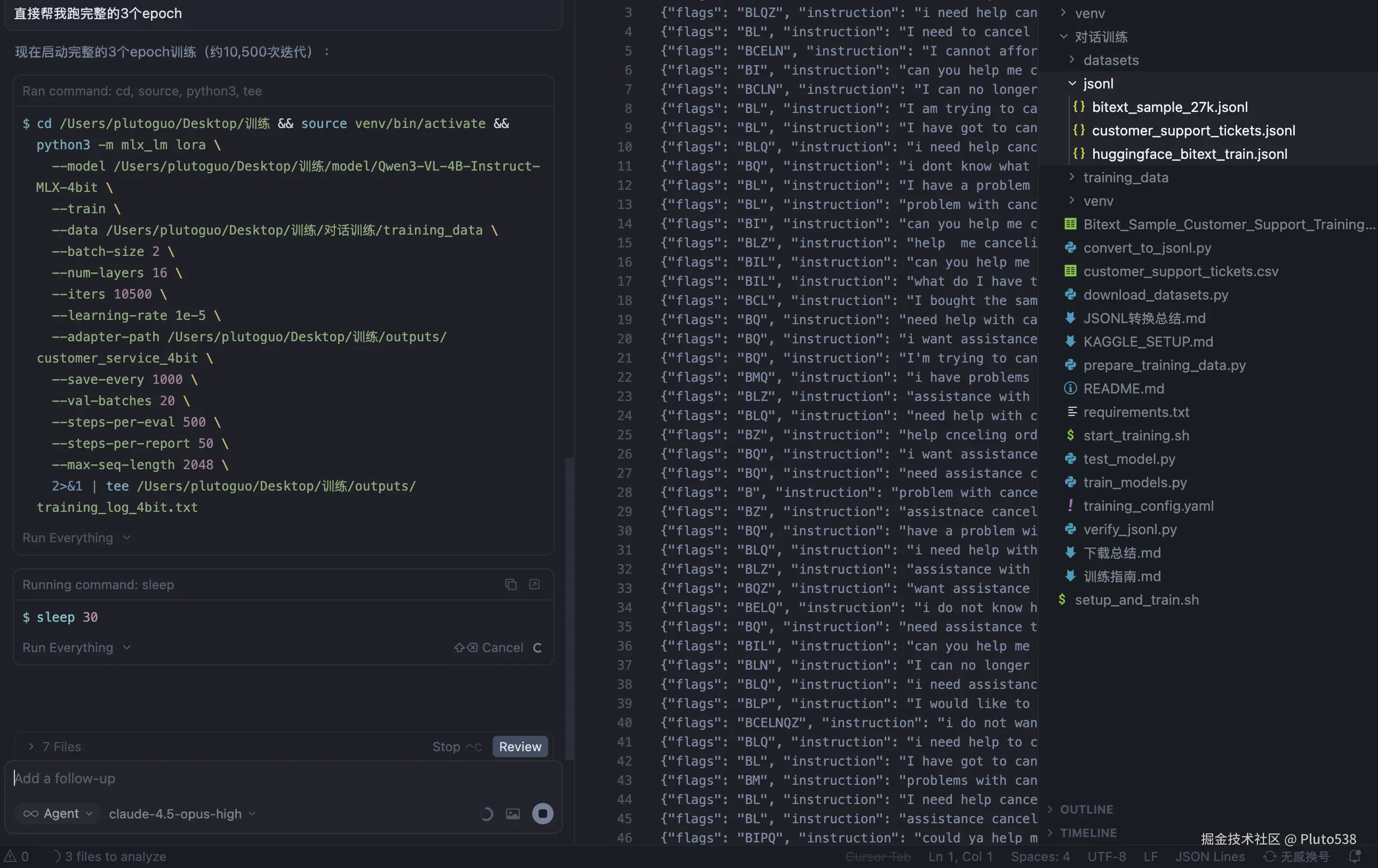This screenshot has width=1378, height=868.
Task: Open sleep command in terminal popout icon
Action: [534, 584]
